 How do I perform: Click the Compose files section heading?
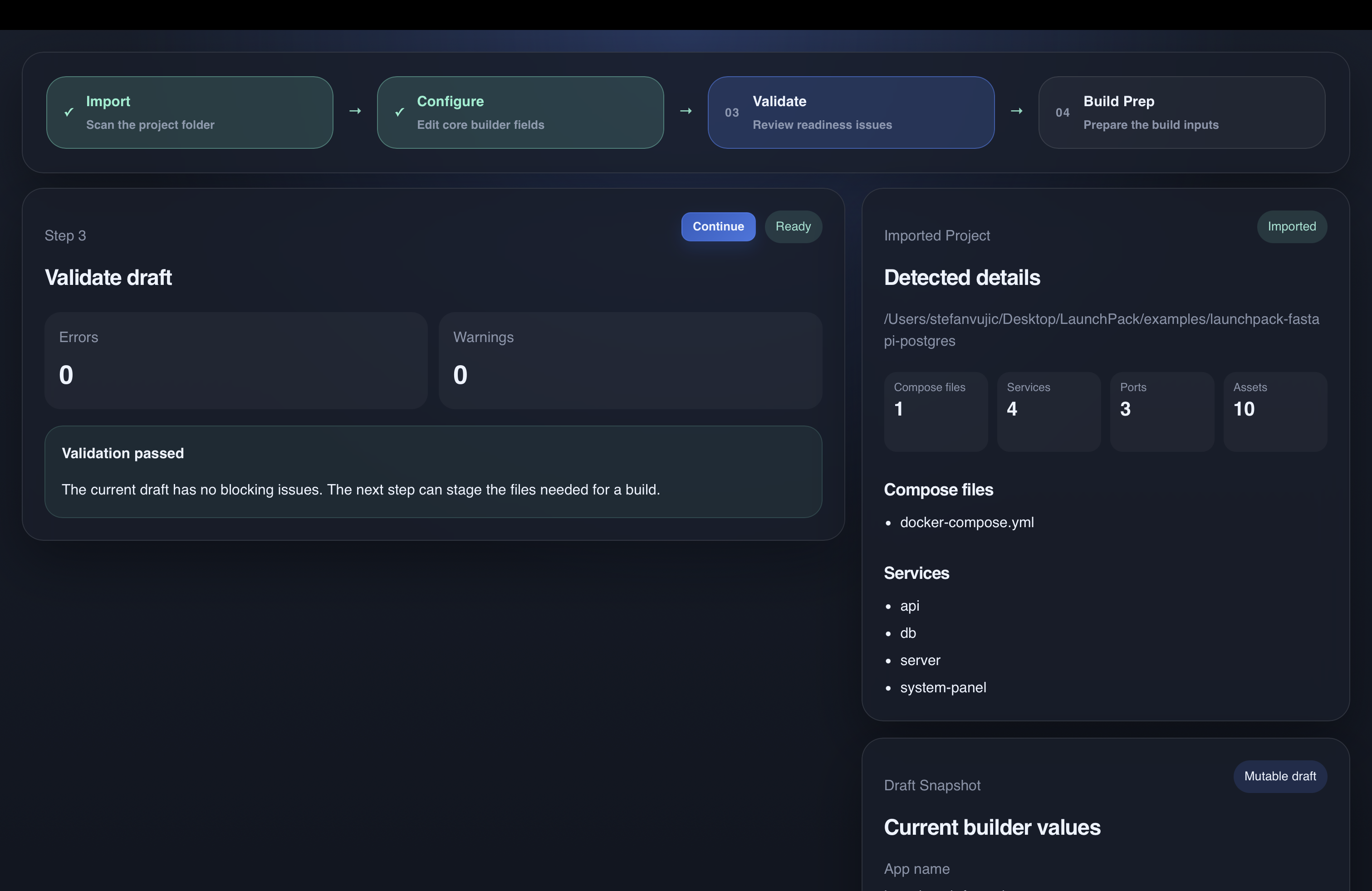(938, 490)
